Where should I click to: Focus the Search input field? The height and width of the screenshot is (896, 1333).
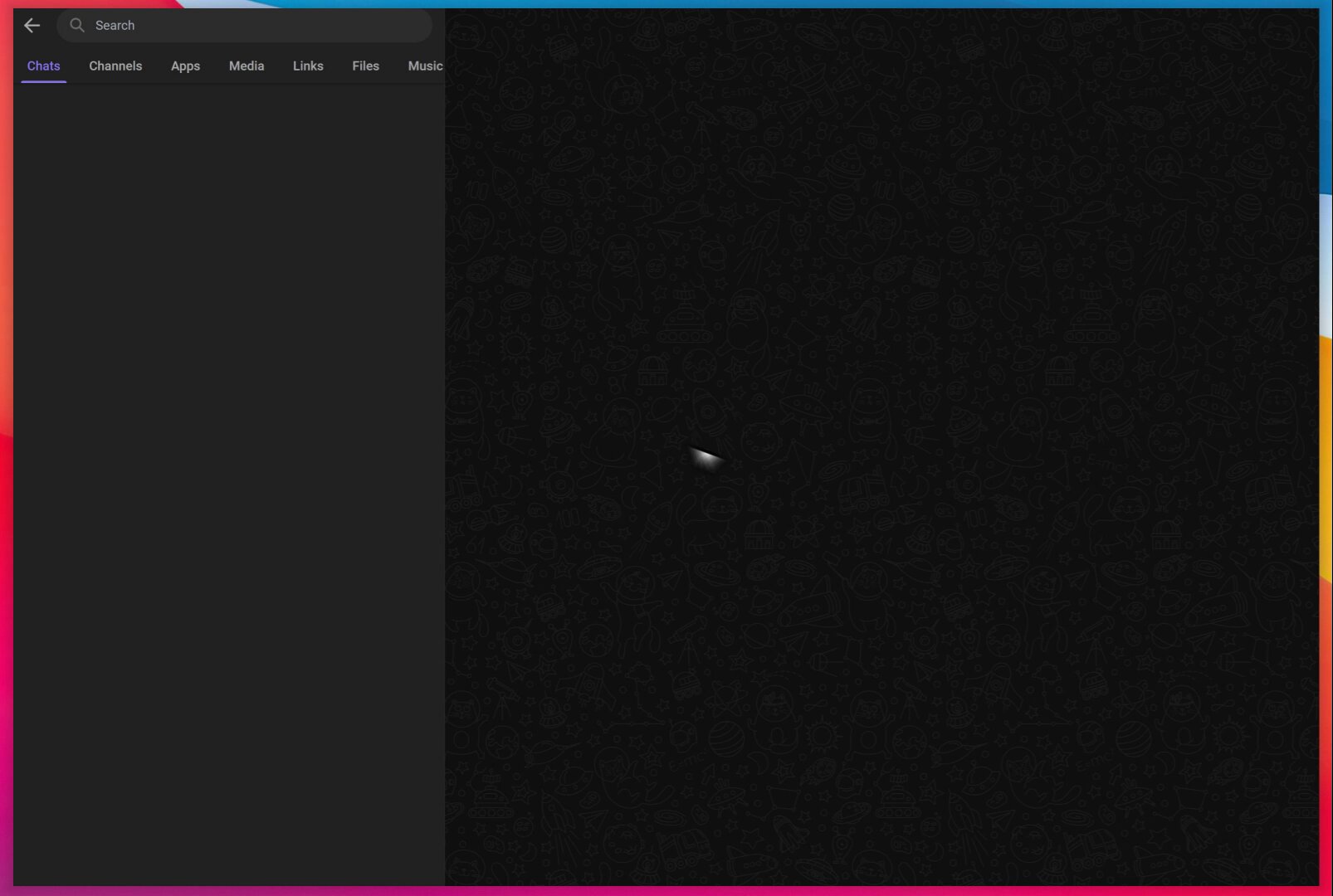point(244,26)
